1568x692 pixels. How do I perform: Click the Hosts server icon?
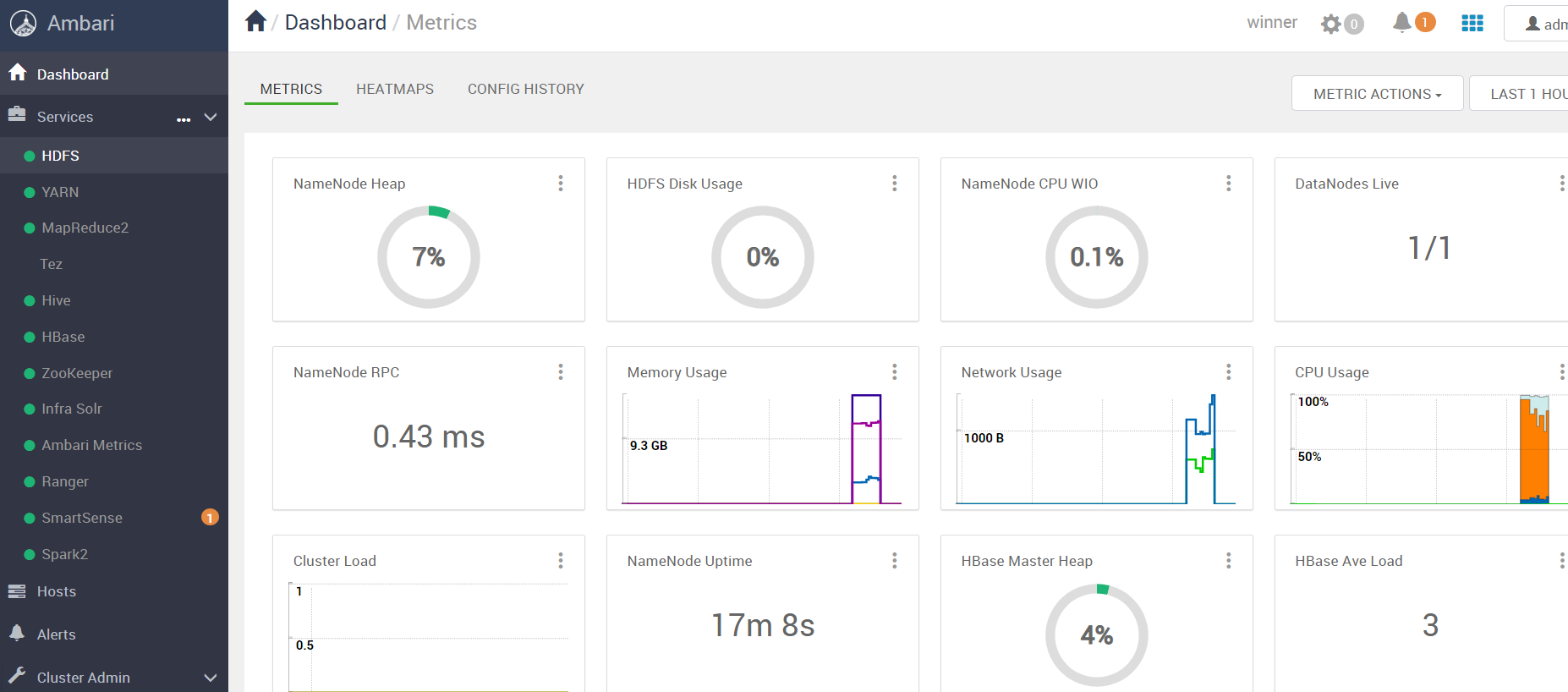[17, 591]
